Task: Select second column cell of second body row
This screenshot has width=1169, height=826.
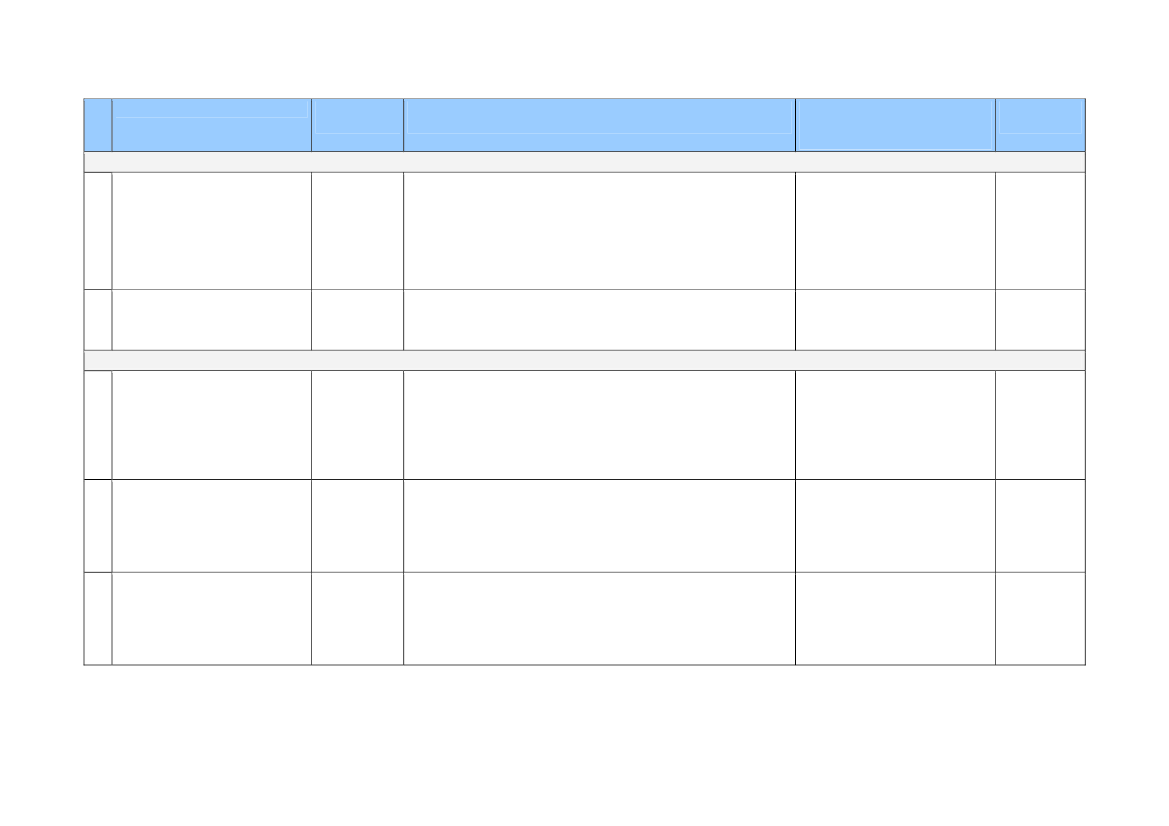Action: click(212, 320)
